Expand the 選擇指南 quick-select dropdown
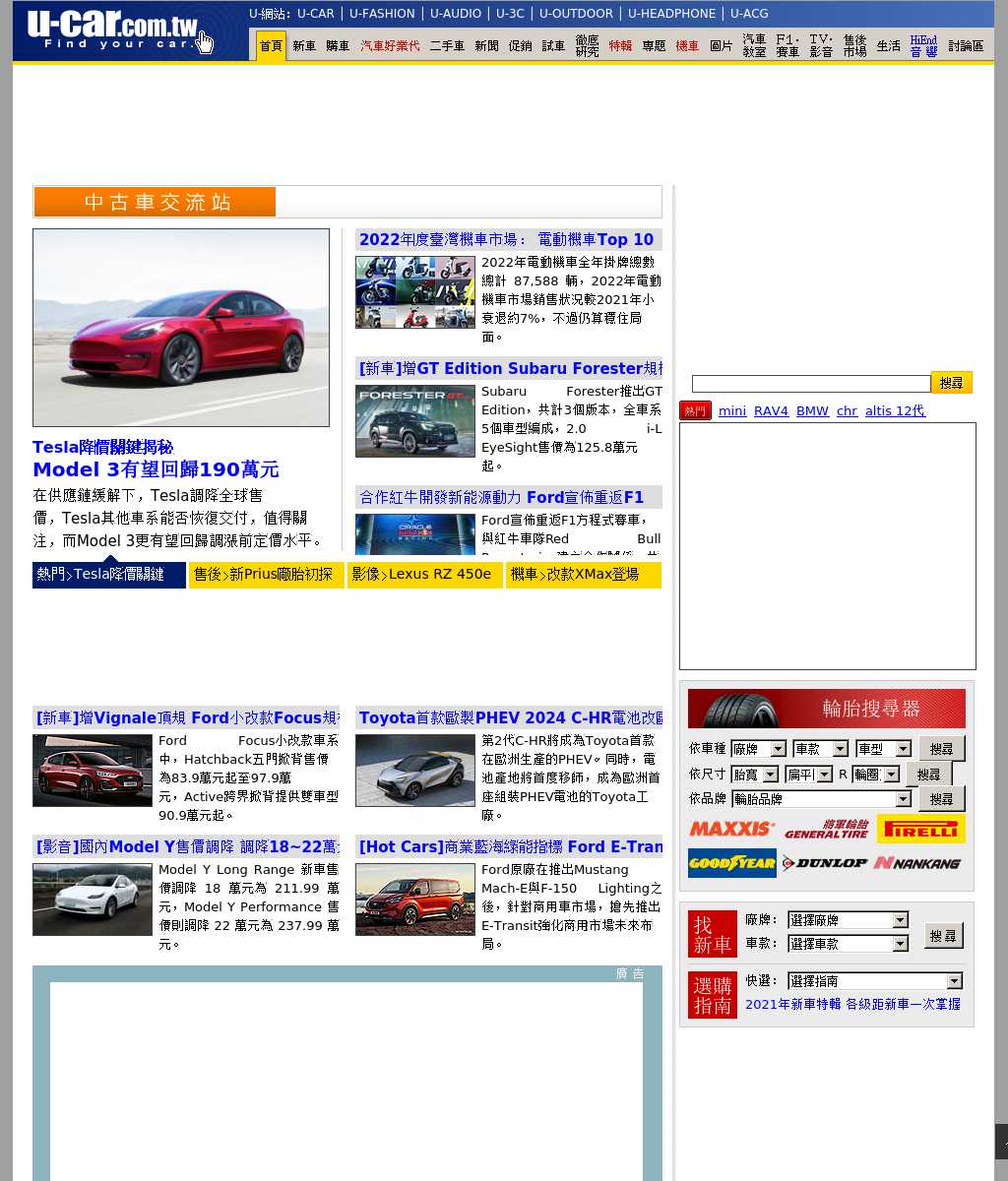Viewport: 1008px width, 1181px height. [x=874, y=981]
